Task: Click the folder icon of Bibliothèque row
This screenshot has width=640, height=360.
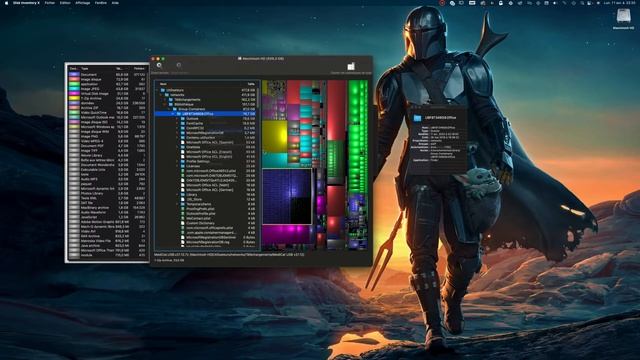Action: coord(171,104)
